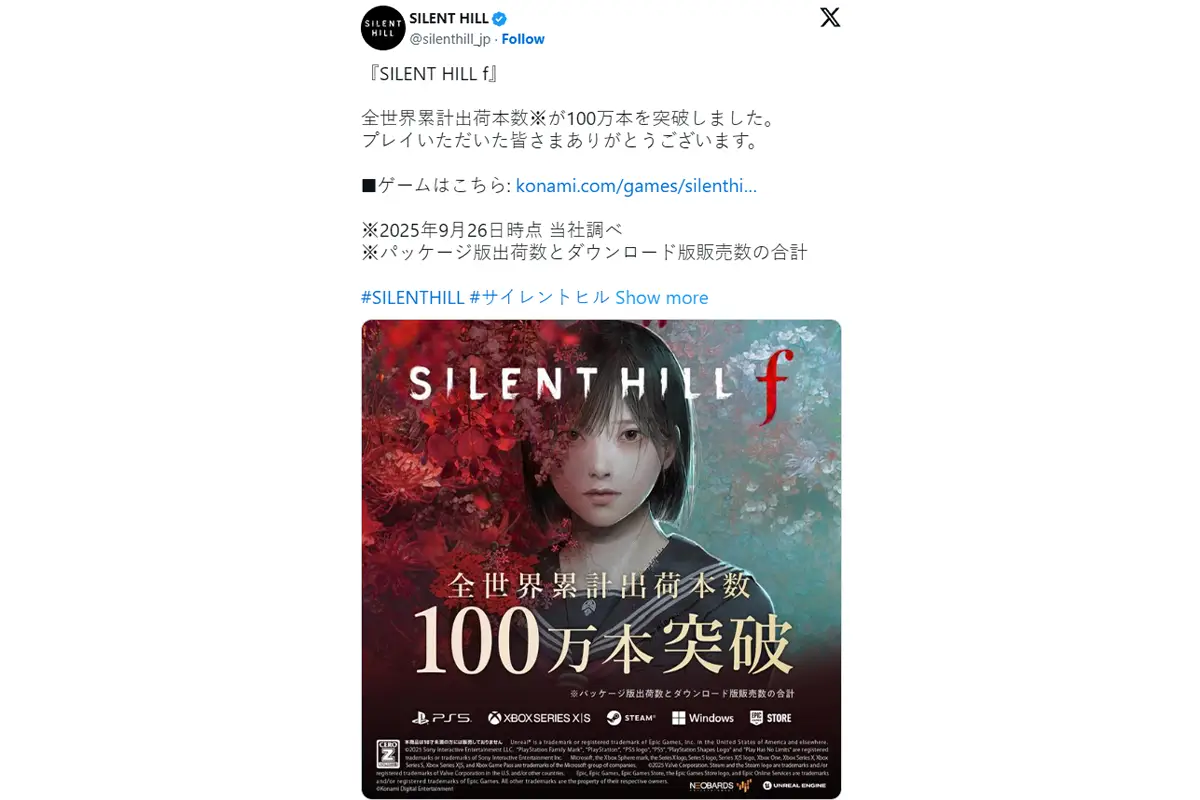
Task: Open the konami.com/games/silenthi... link
Action: [636, 186]
